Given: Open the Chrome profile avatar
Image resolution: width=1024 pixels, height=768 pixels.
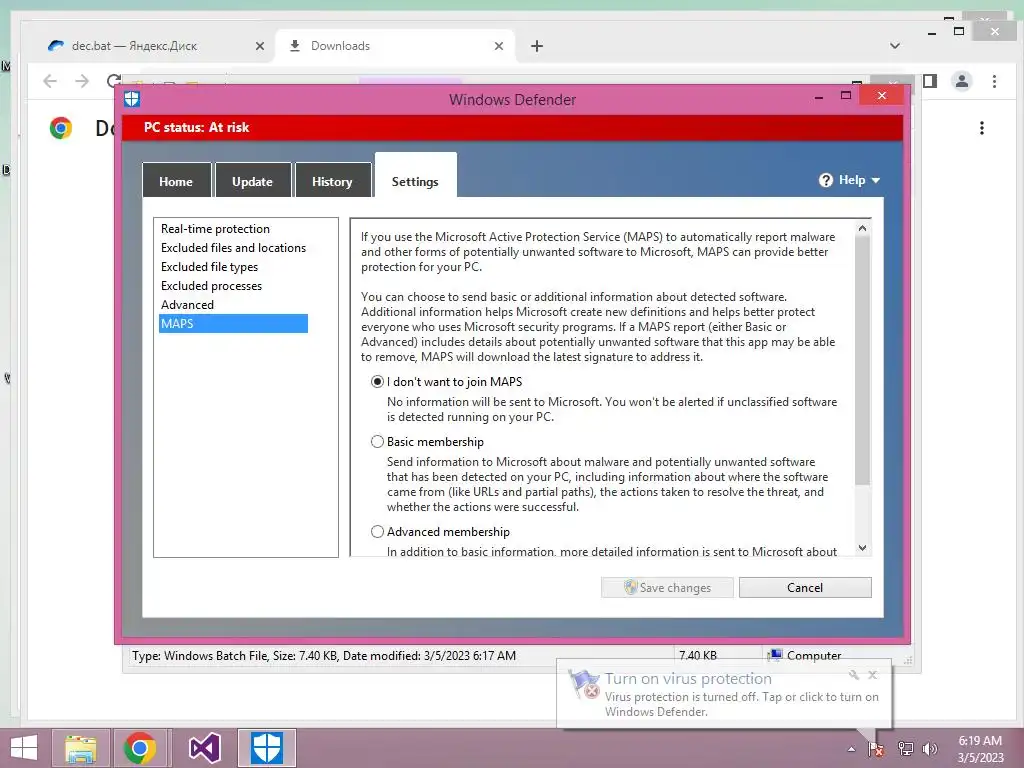Looking at the screenshot, I should click(x=962, y=81).
